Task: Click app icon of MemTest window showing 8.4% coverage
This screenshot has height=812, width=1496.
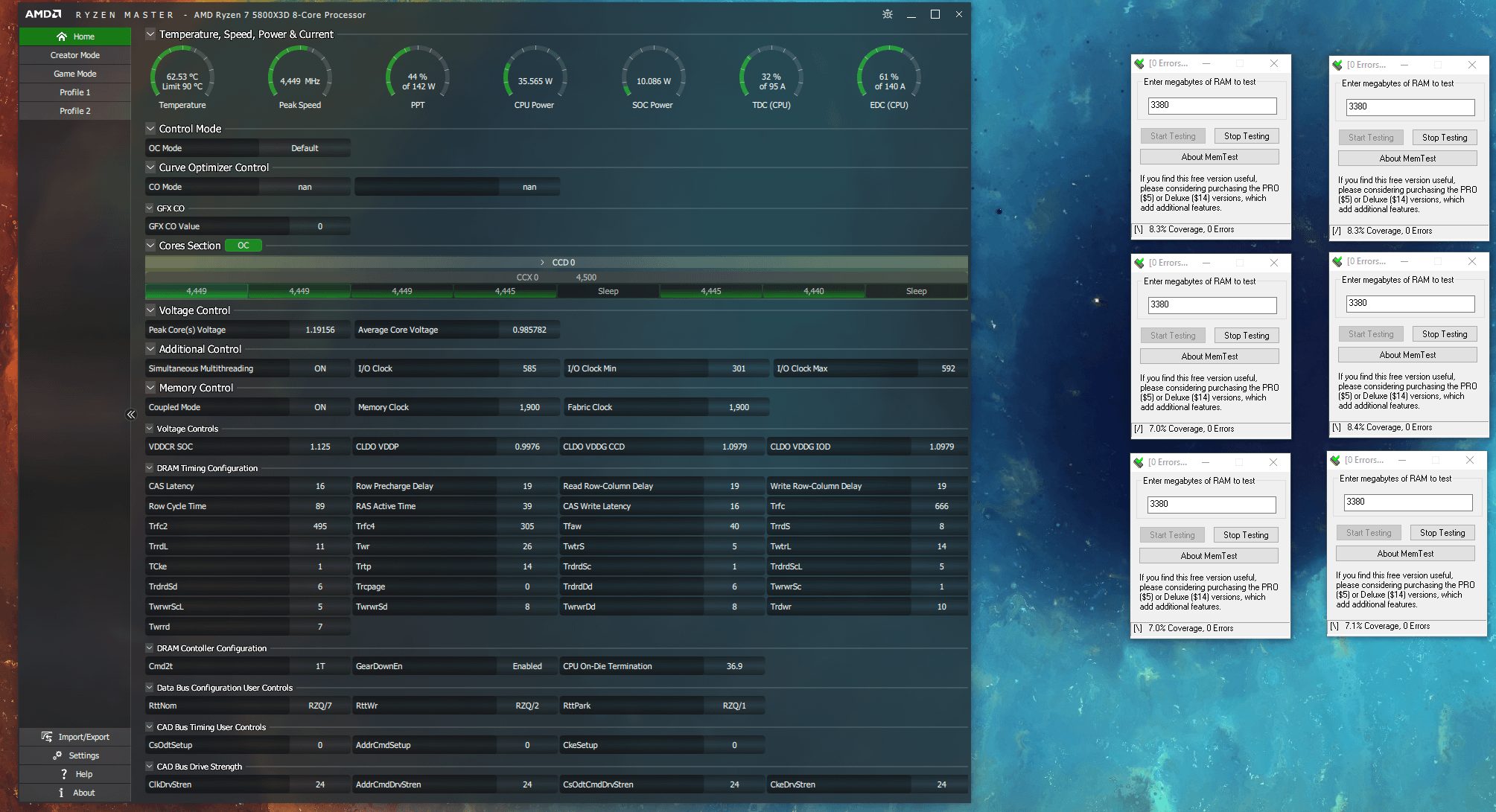Action: click(x=1337, y=261)
